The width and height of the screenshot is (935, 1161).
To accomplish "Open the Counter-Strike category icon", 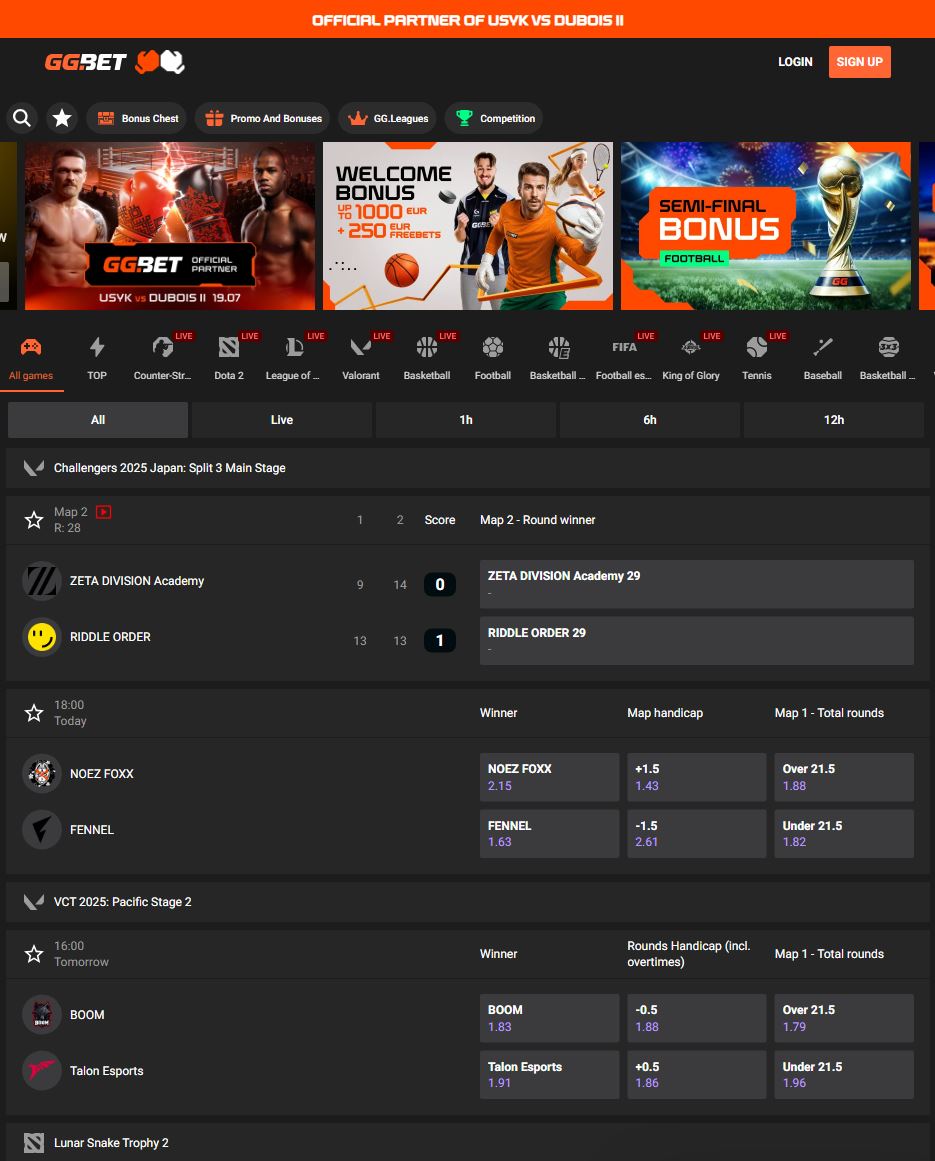I will click(x=163, y=347).
